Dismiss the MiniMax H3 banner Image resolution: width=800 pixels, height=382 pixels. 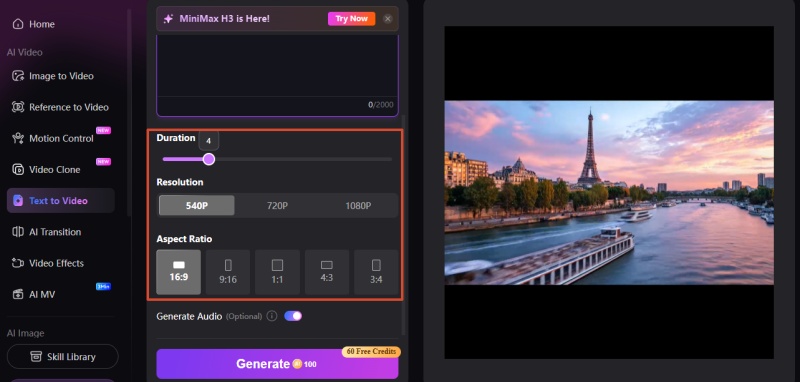click(388, 19)
